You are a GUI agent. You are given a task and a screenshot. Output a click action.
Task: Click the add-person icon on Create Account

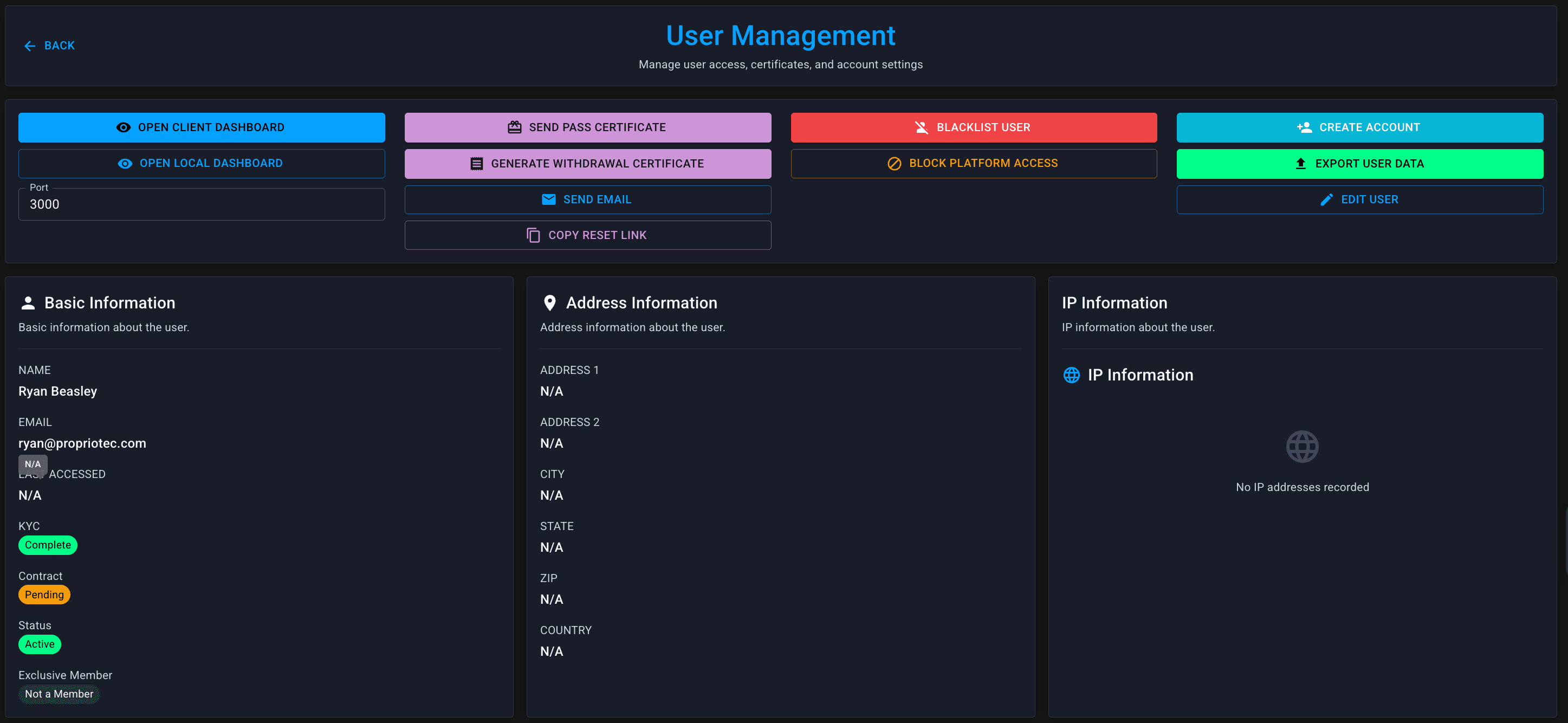tap(1305, 127)
